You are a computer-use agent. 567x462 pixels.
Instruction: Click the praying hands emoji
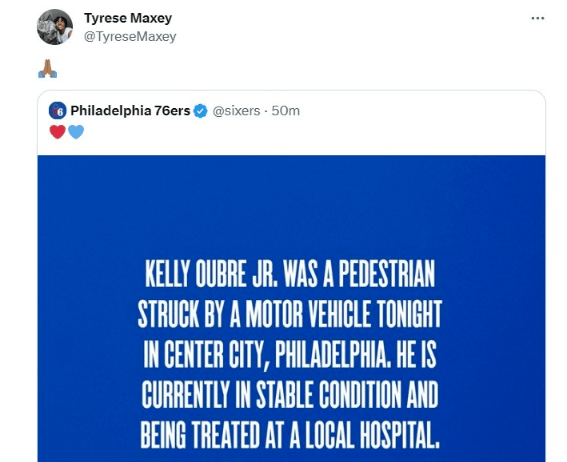point(48,69)
